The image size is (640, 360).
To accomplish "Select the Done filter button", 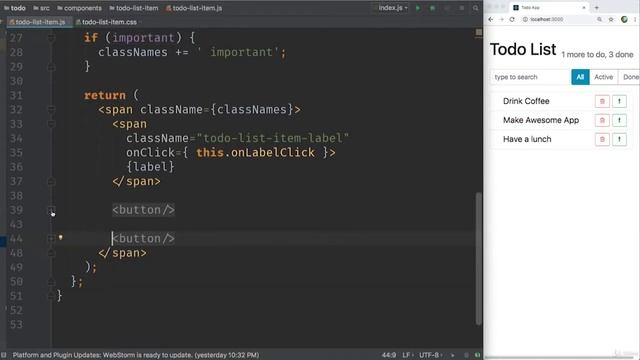I will [630, 77].
